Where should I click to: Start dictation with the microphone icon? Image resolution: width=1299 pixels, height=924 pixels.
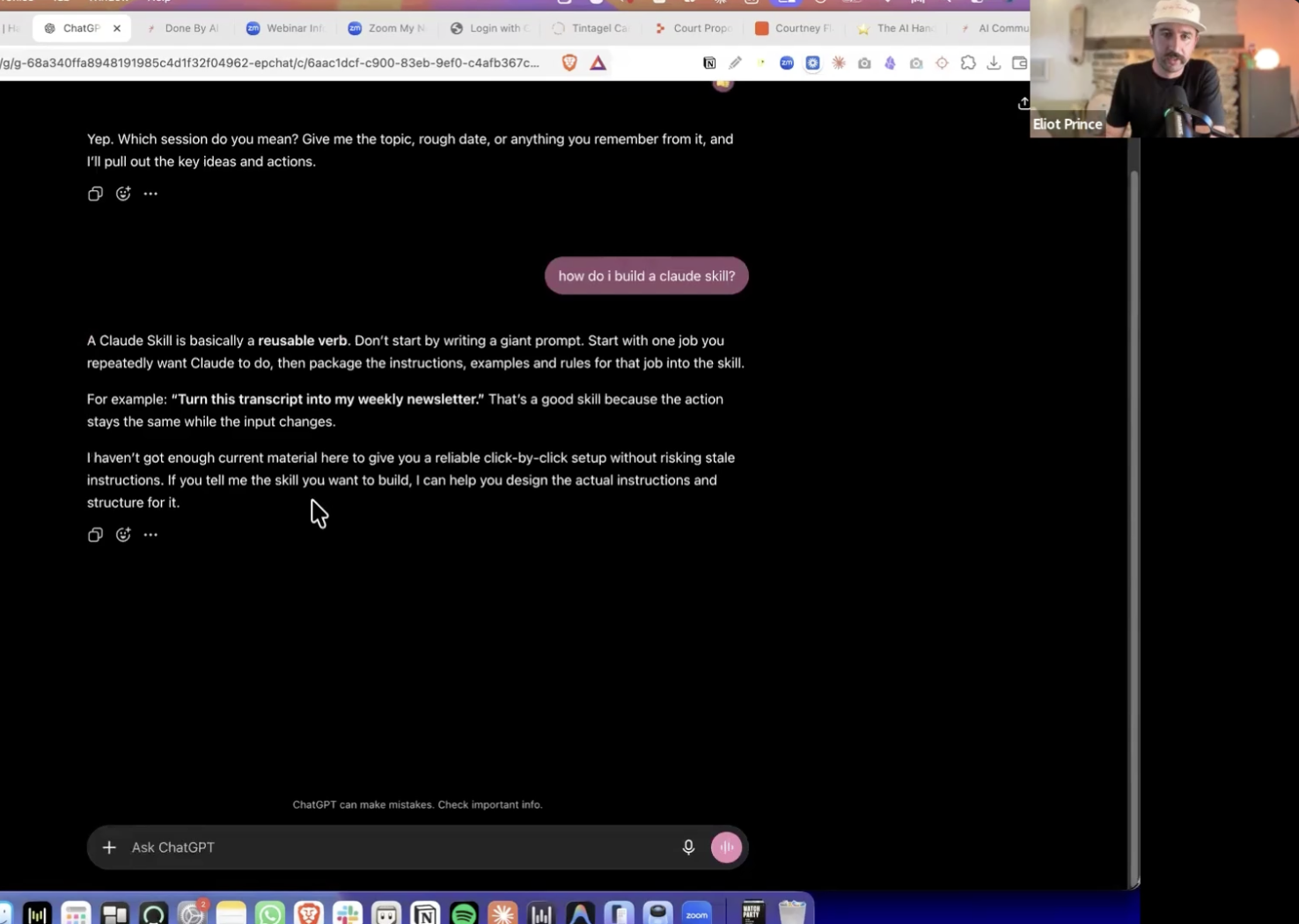click(x=688, y=847)
